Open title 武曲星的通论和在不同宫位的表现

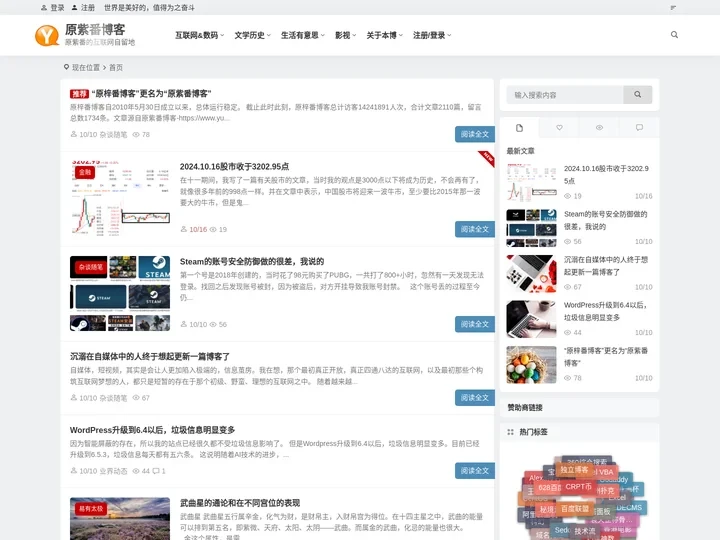coord(240,503)
